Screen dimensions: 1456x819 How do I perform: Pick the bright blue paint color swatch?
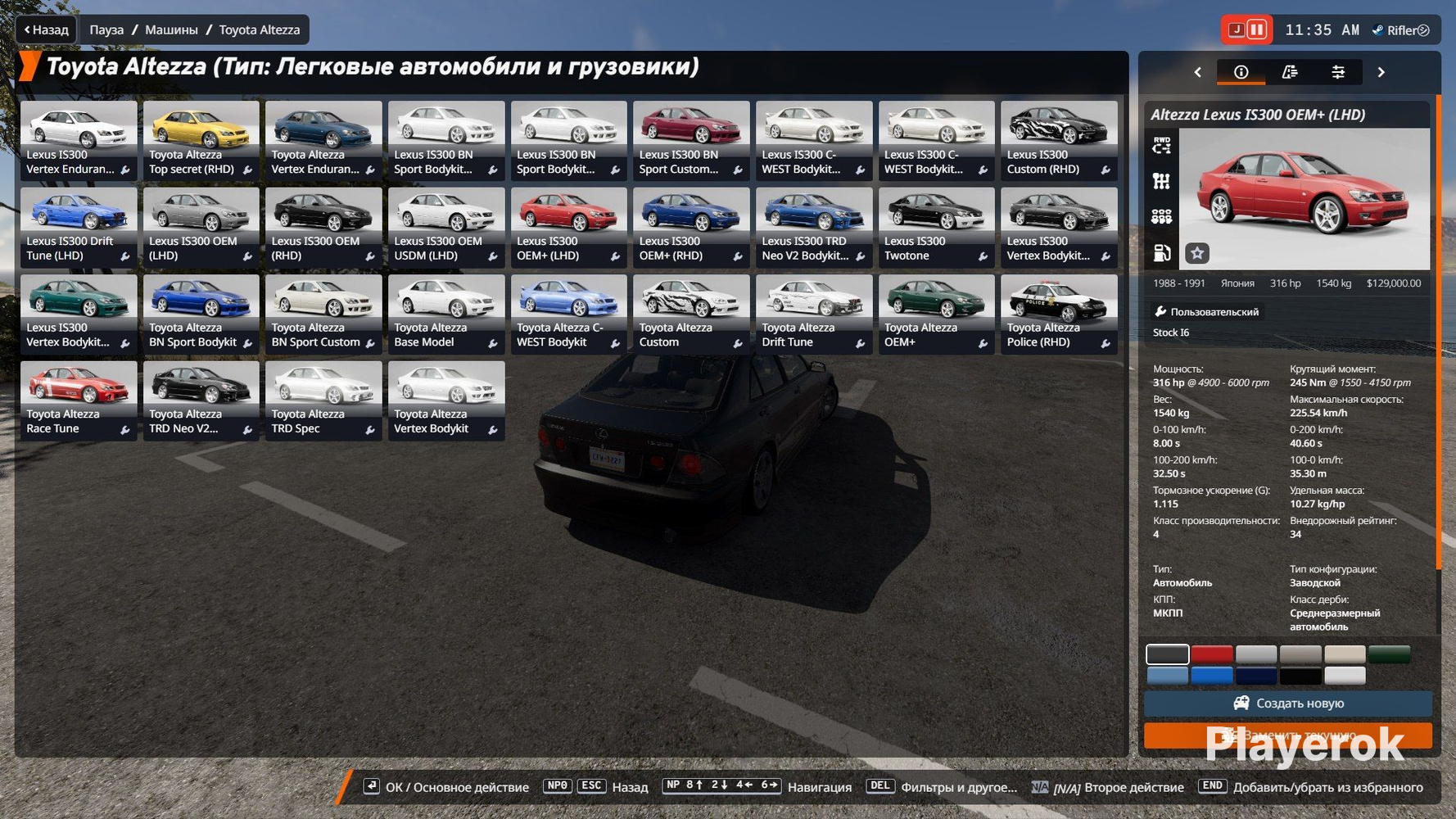(x=1212, y=676)
